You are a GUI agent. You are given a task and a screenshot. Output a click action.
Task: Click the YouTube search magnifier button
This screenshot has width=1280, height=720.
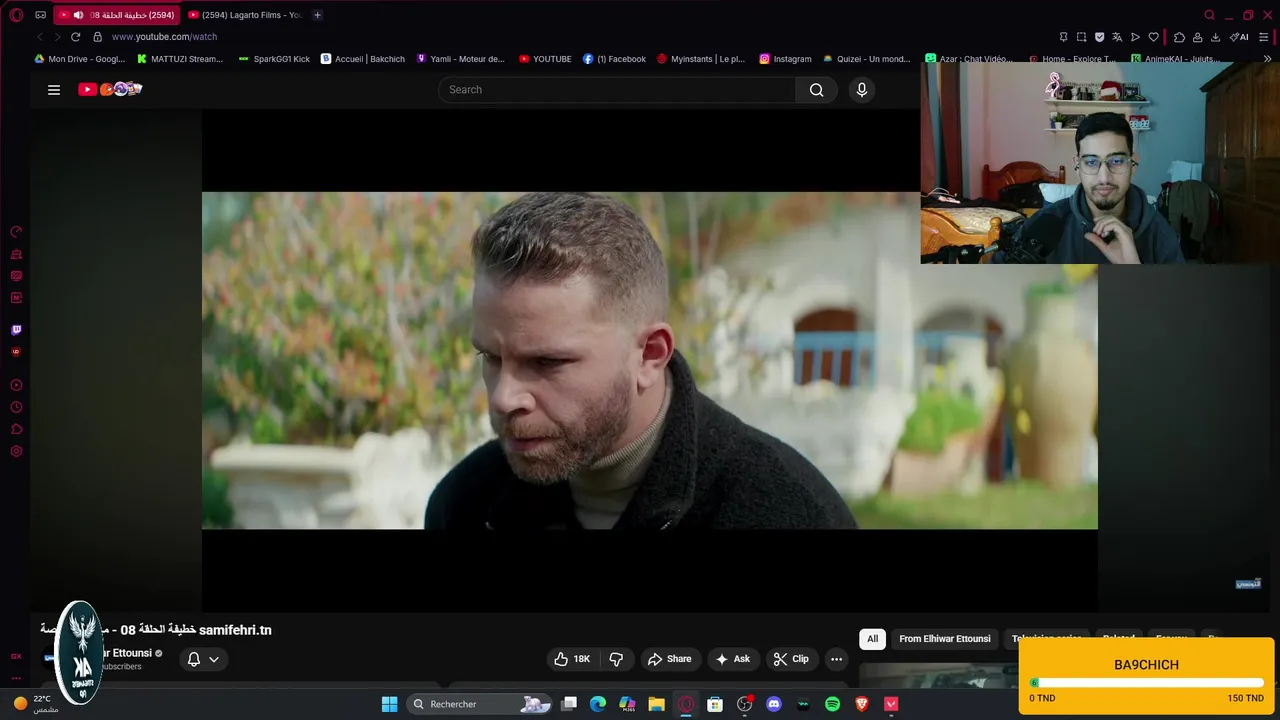[816, 90]
